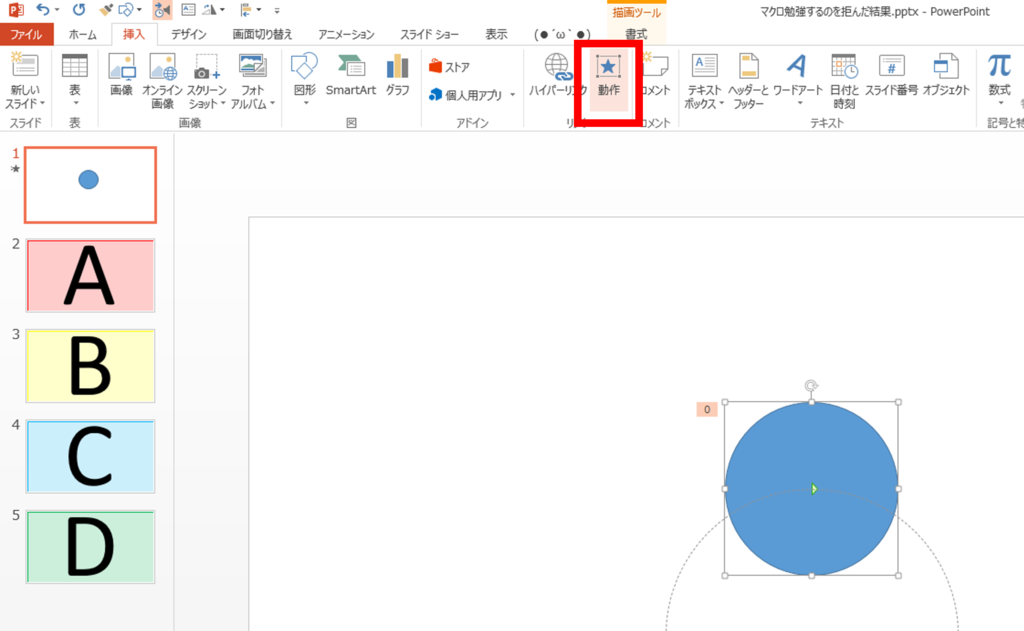Select the 挿入 ribbon tab
Image resolution: width=1024 pixels, height=631 pixels.
(133, 35)
